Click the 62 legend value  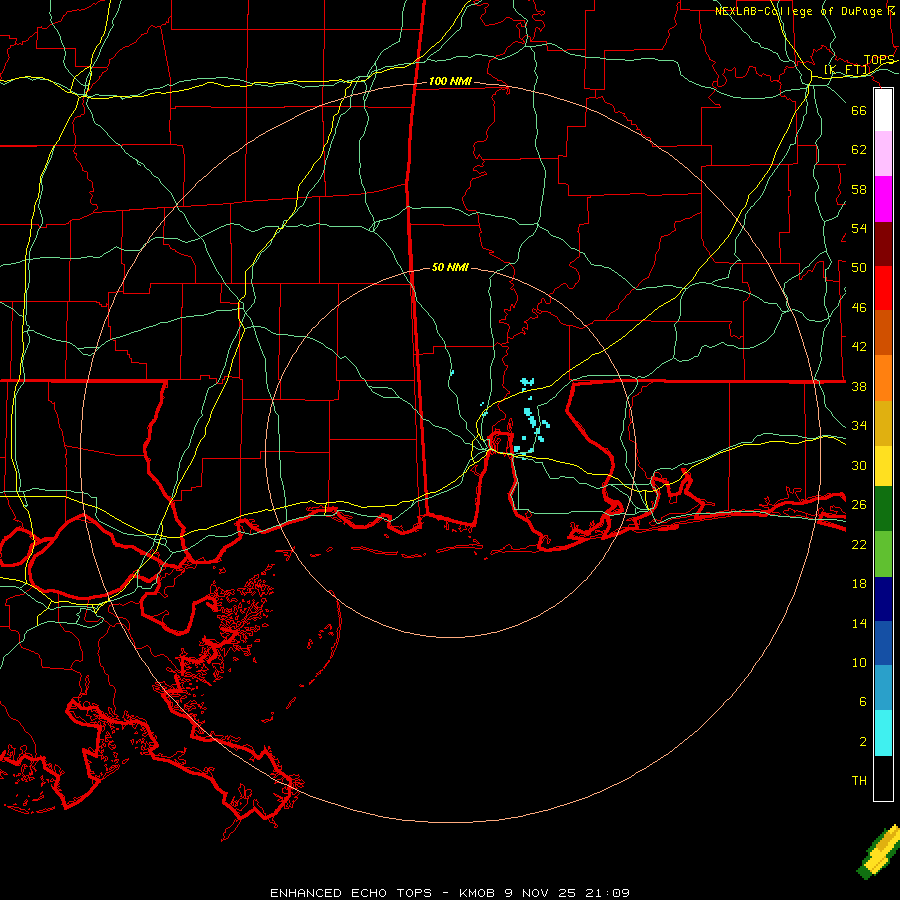click(859, 150)
